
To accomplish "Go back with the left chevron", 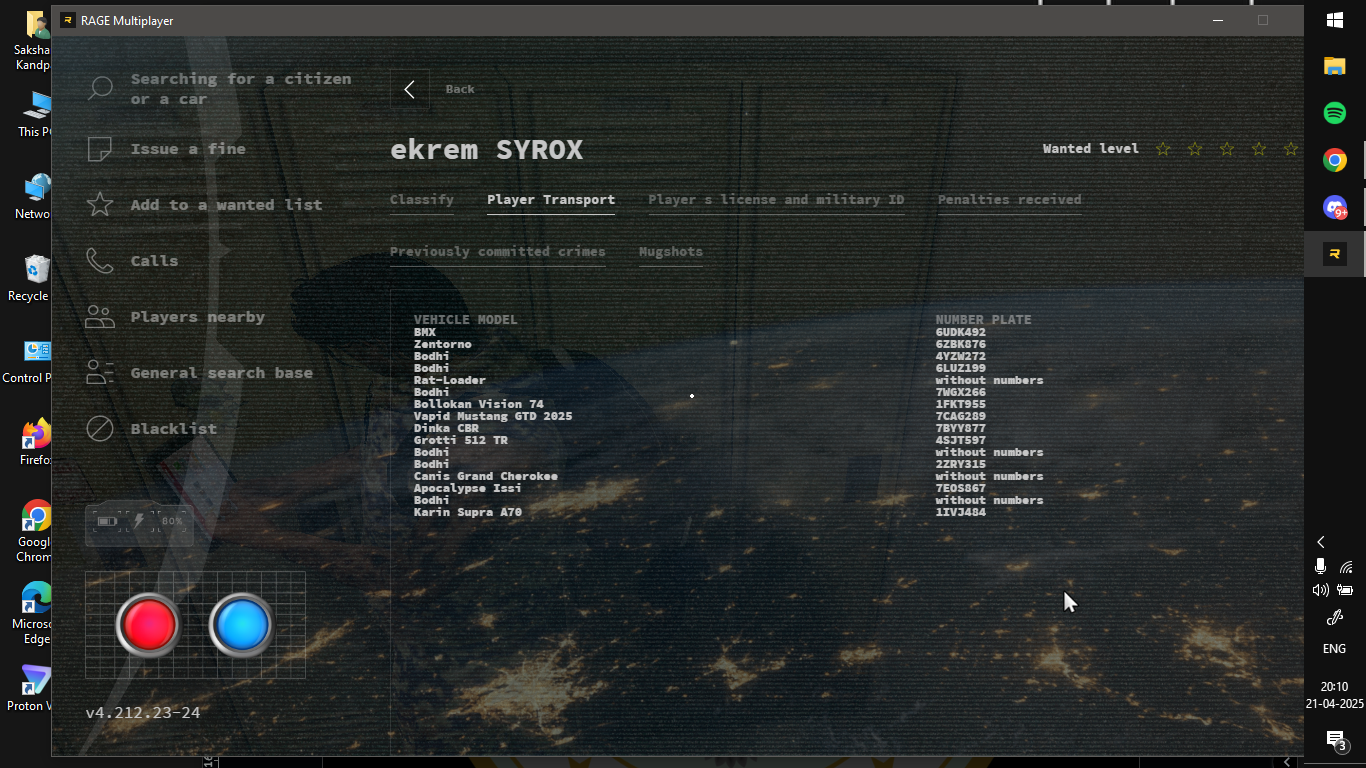I will pyautogui.click(x=409, y=89).
